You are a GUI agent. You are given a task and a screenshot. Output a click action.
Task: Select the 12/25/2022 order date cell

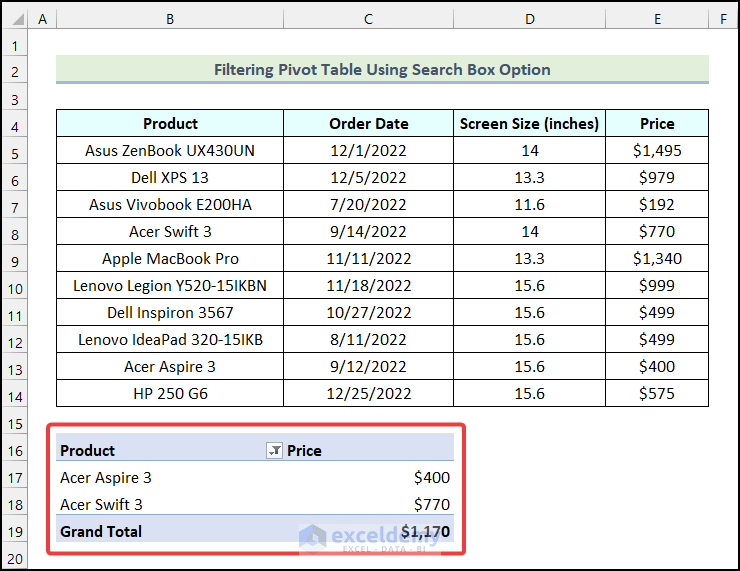tap(368, 394)
